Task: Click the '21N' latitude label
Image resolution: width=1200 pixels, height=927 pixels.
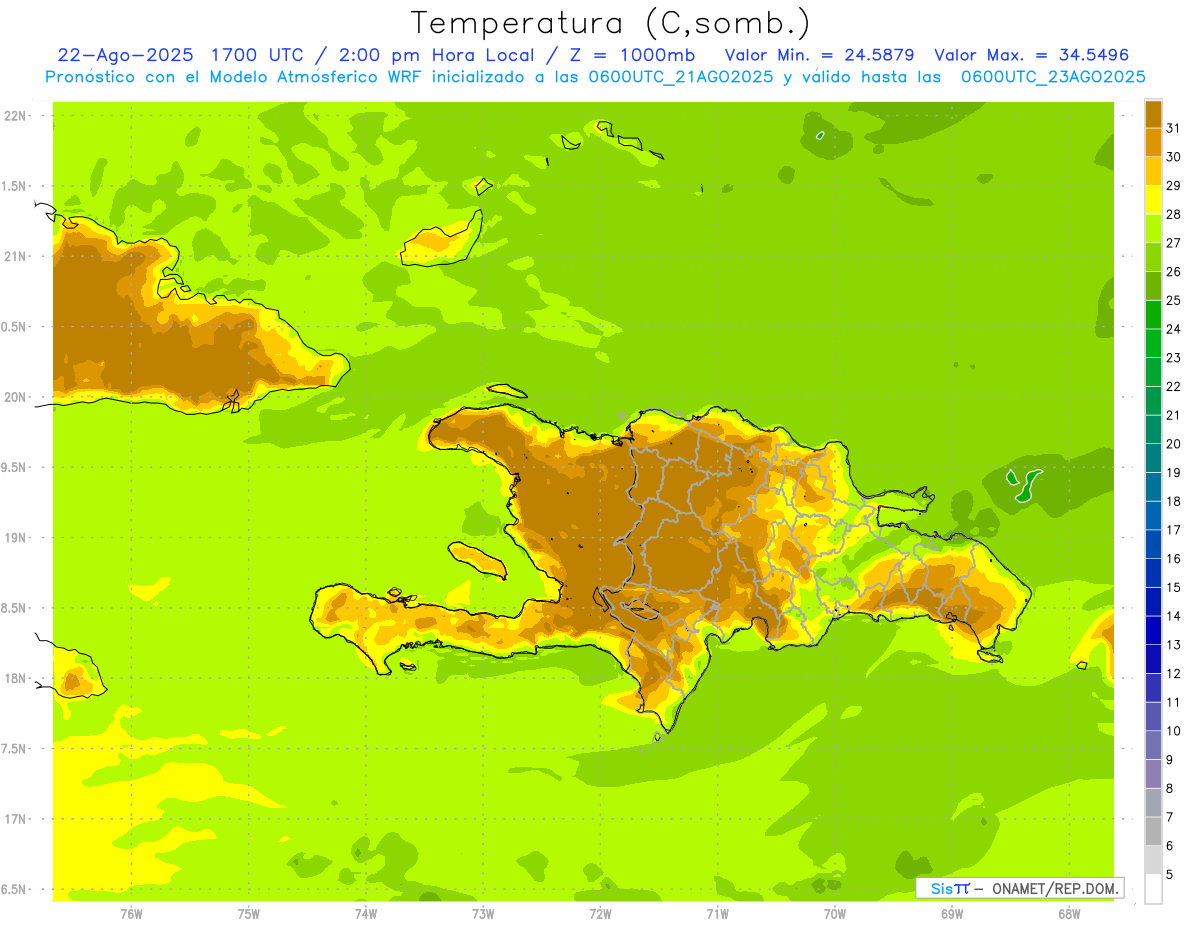Action: [x=16, y=257]
